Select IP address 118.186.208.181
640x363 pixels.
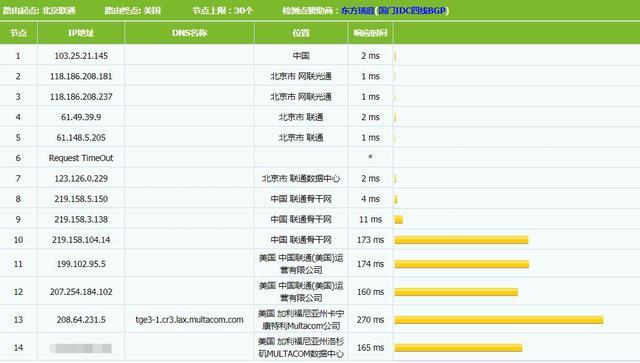coord(81,76)
